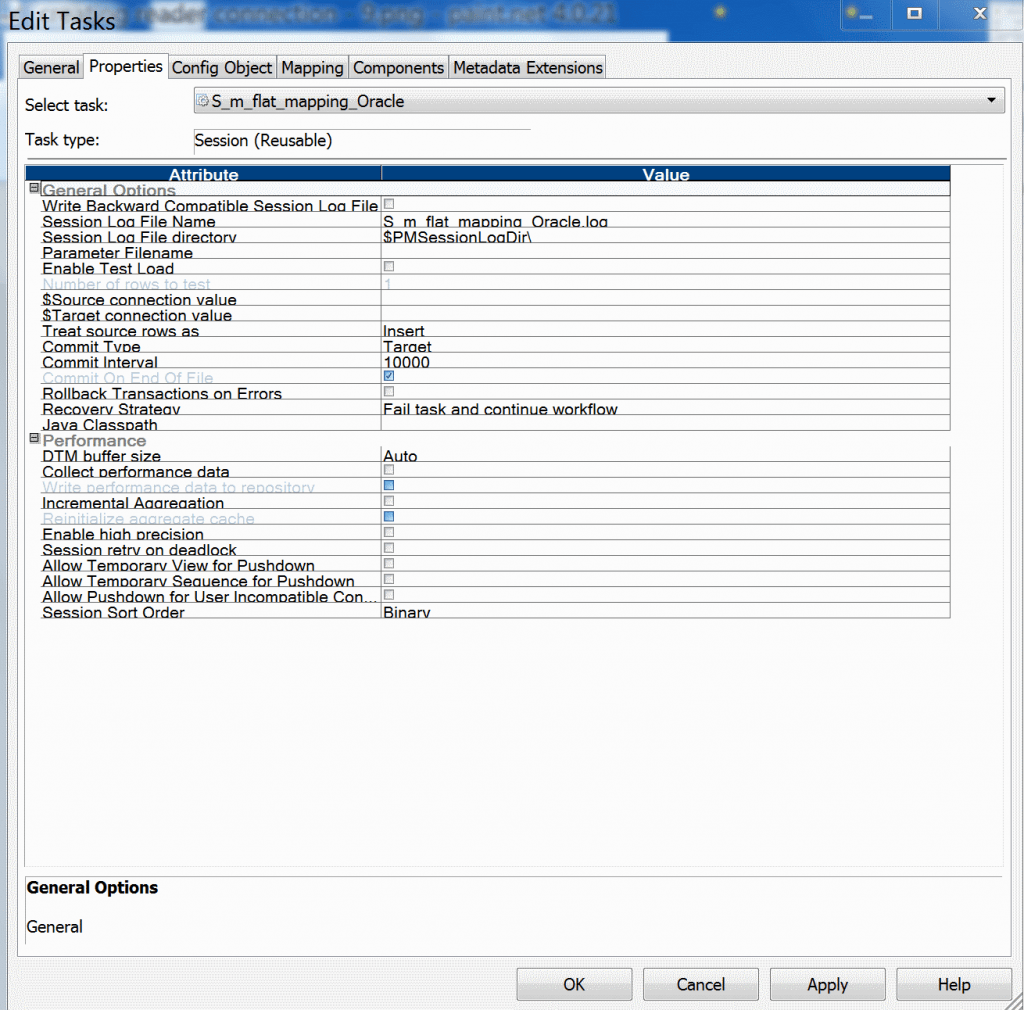Image resolution: width=1024 pixels, height=1010 pixels.
Task: Switch to the Config Object tab
Action: 221,67
